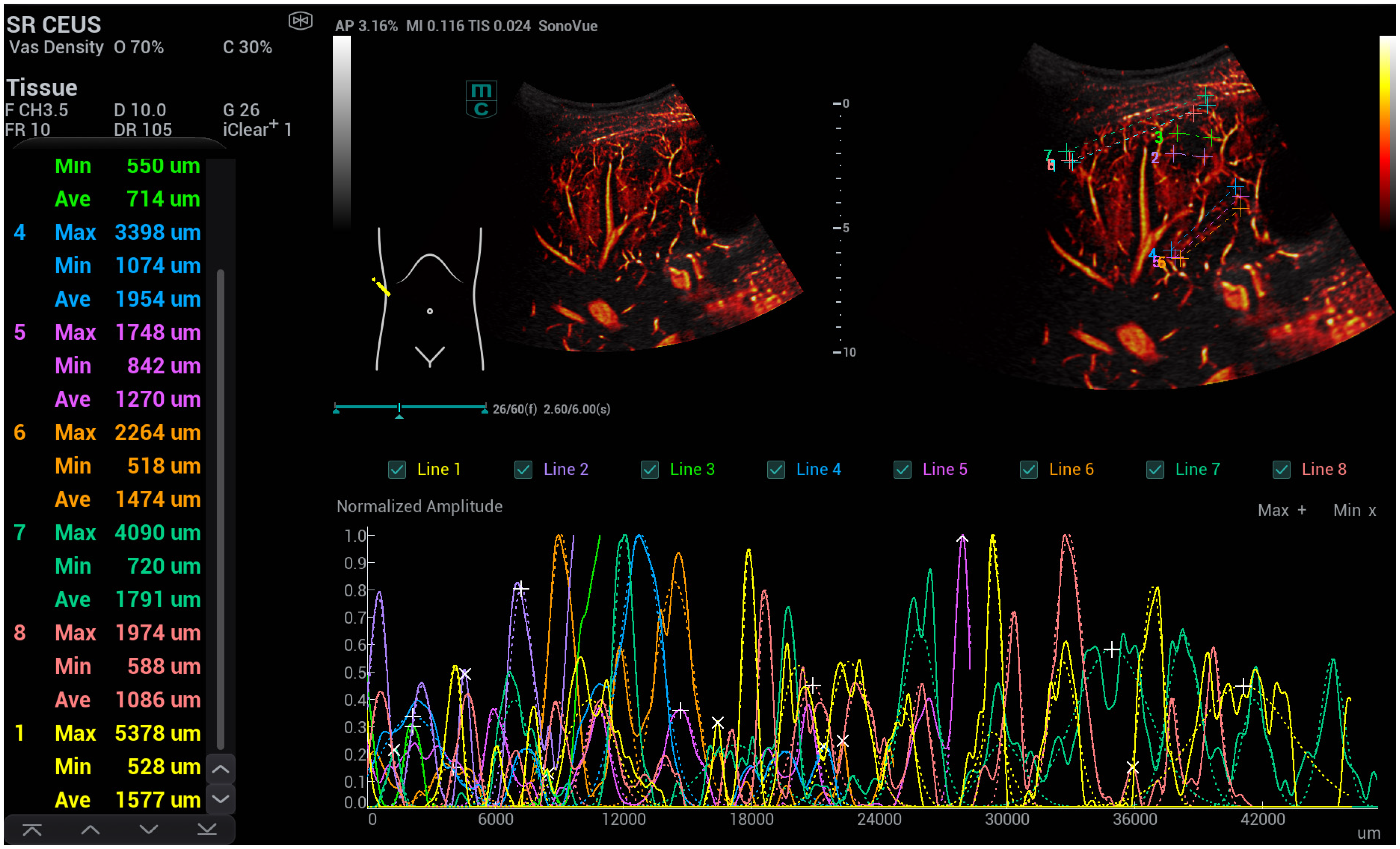Jump to bottom of measurement list
Image resolution: width=1400 pixels, height=849 pixels.
click(x=207, y=830)
